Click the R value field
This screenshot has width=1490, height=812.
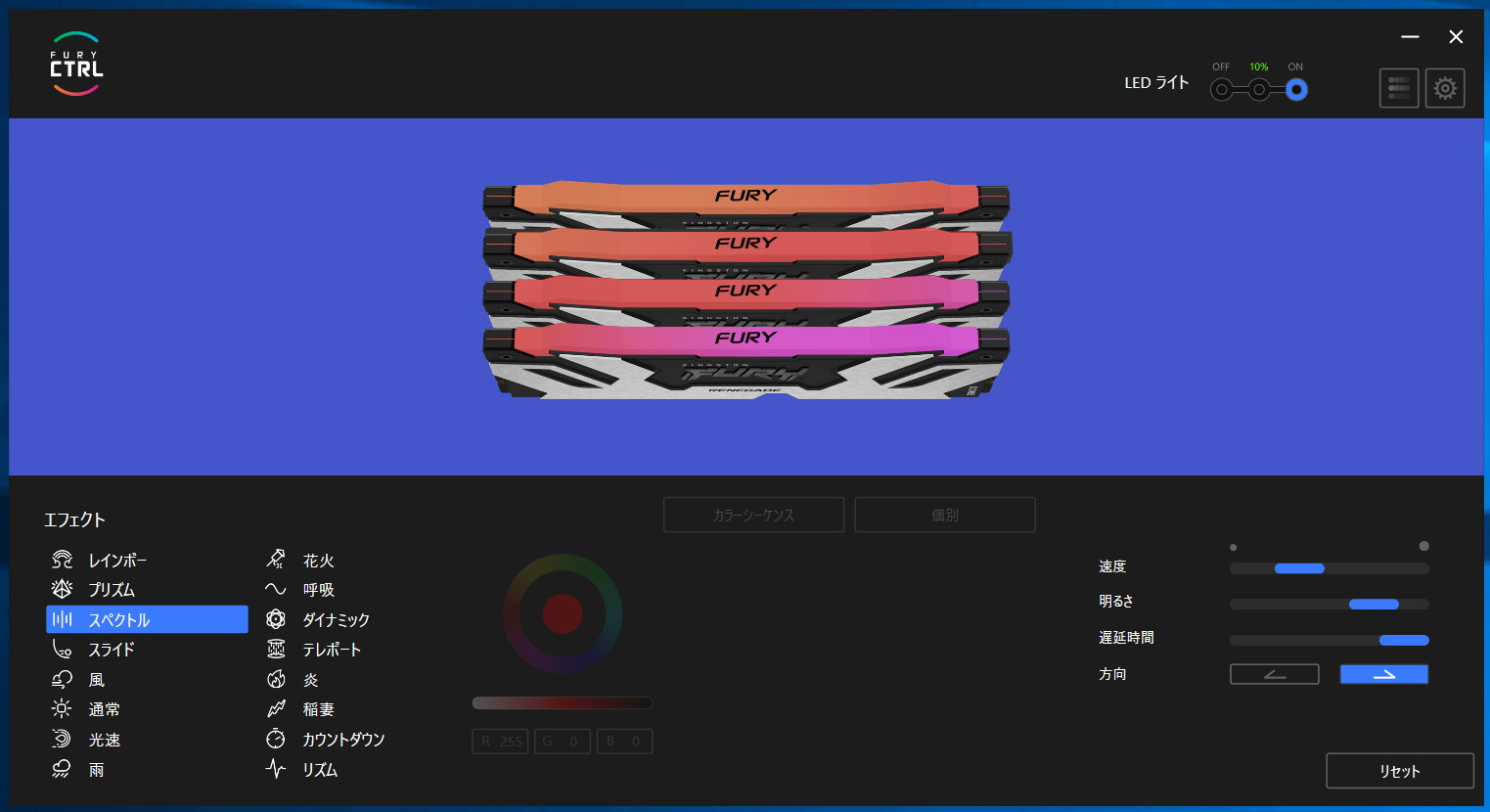500,742
